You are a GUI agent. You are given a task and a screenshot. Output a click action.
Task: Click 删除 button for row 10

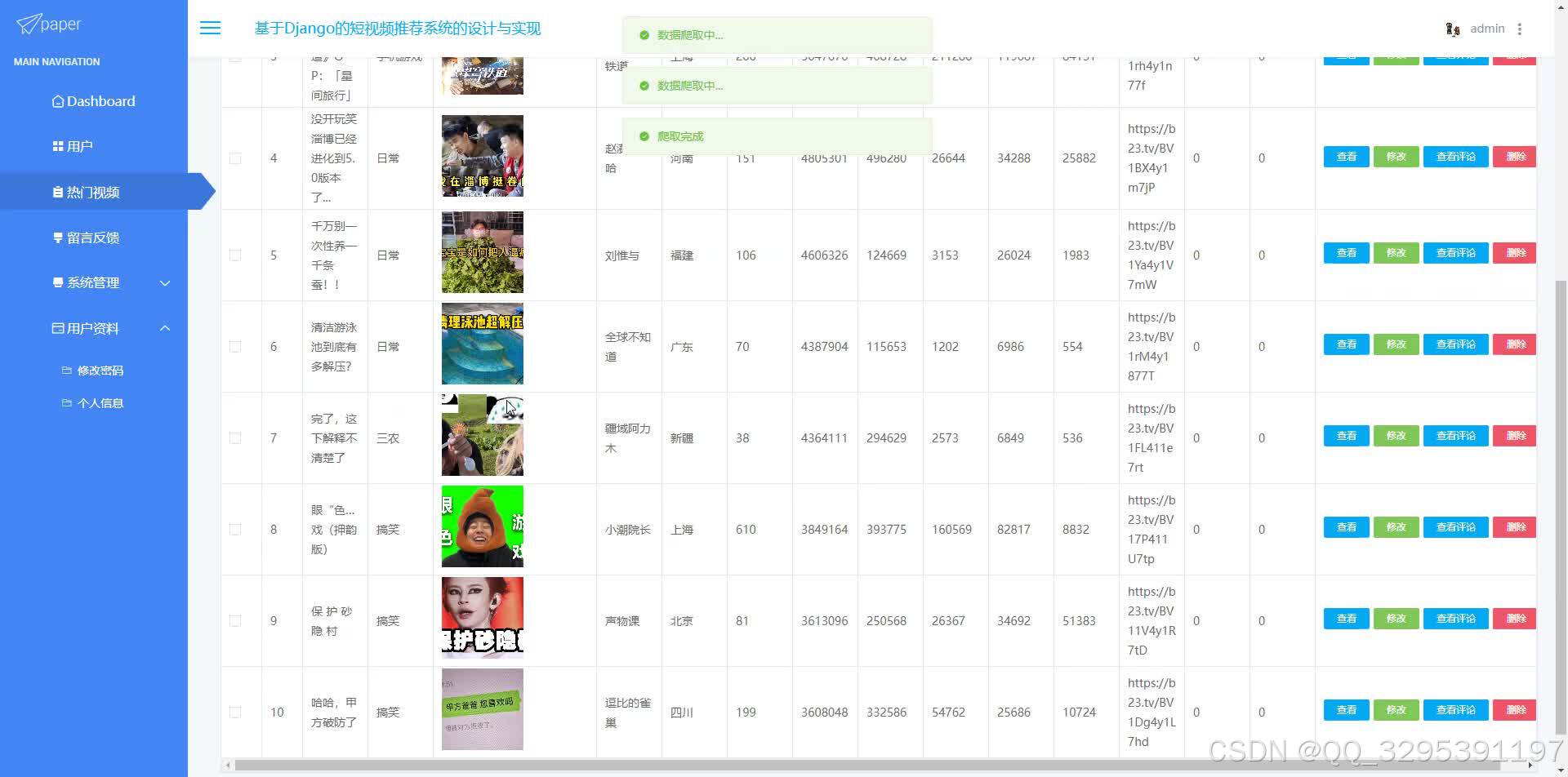(x=1515, y=710)
